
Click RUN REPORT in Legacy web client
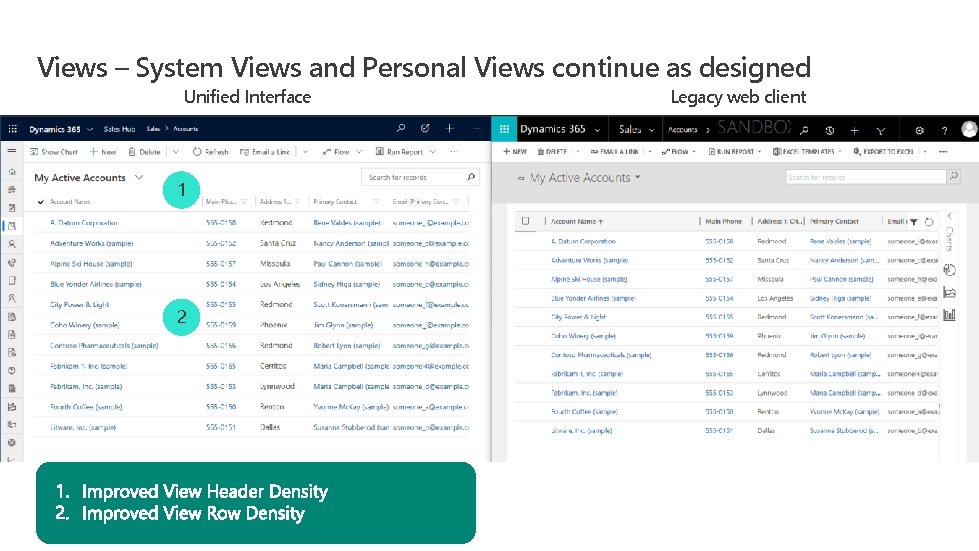pos(731,152)
